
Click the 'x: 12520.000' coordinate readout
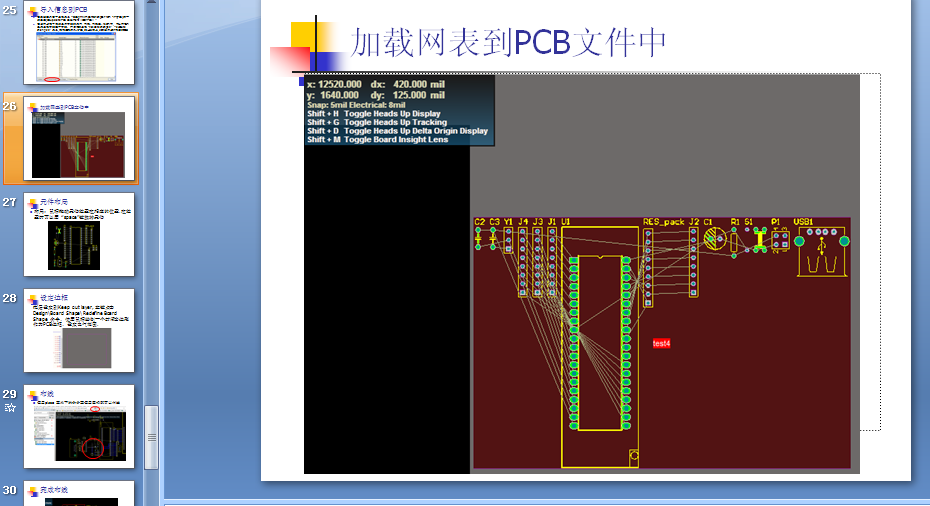tap(334, 84)
